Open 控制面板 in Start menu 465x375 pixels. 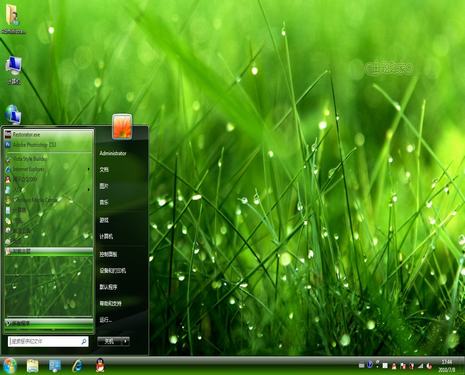(108, 254)
